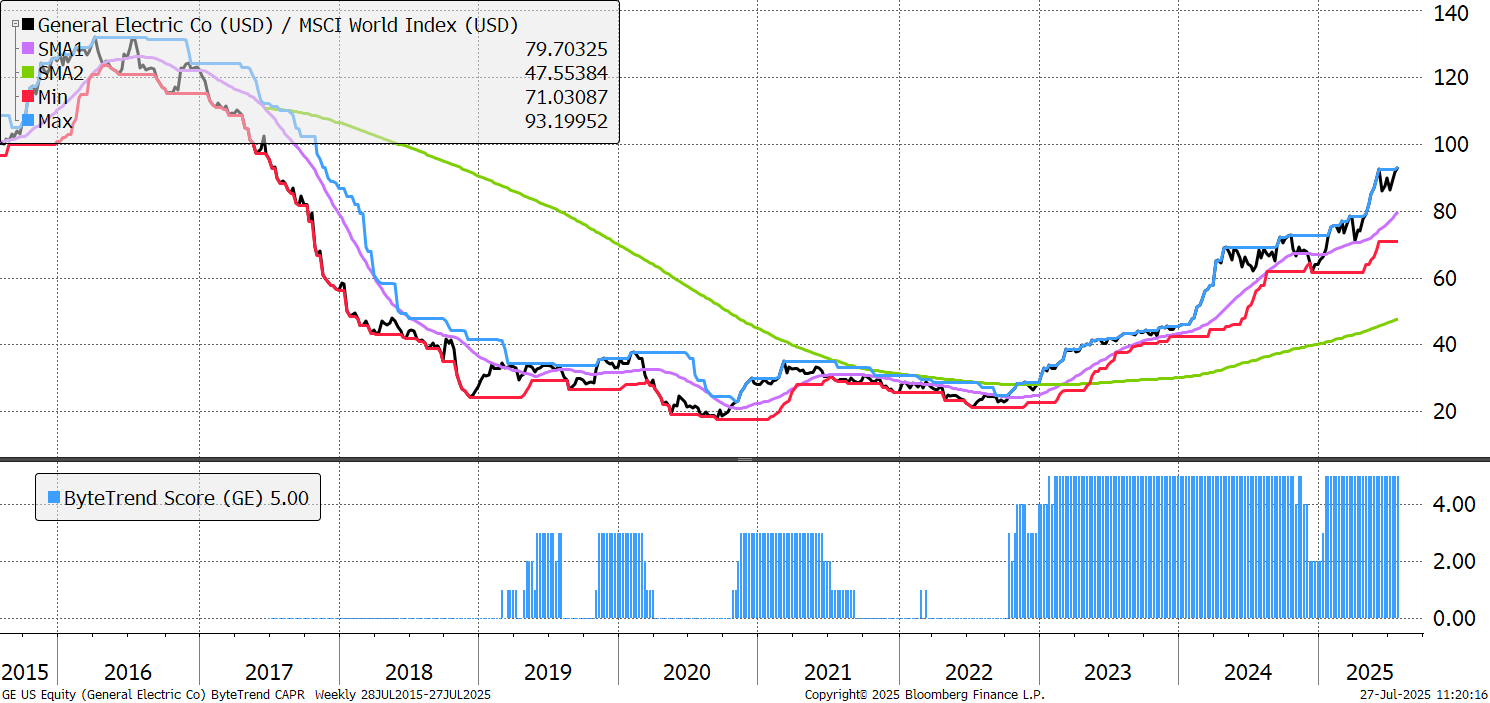Click the 60 price axis label
This screenshot has height=703, width=1490.
[x=1444, y=278]
